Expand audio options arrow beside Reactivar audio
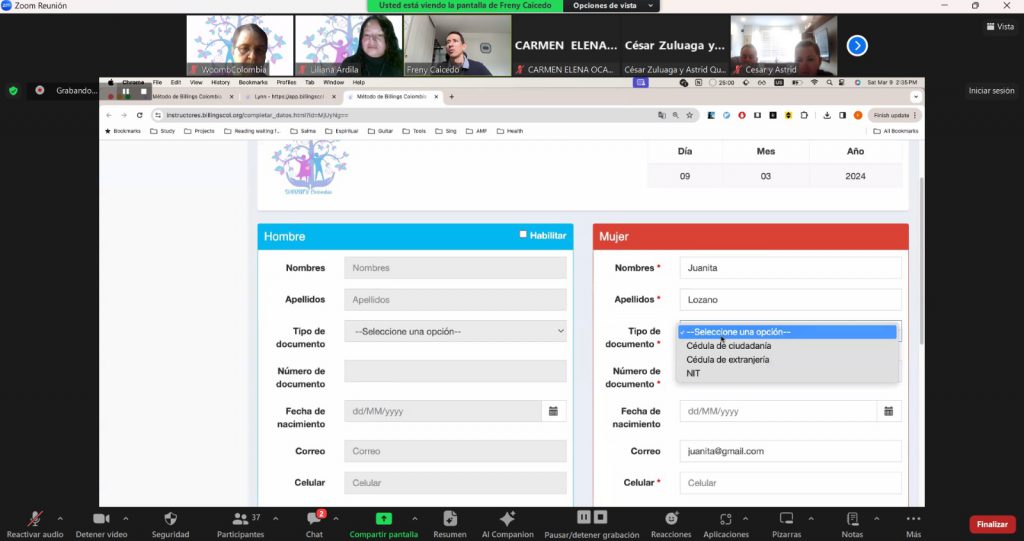The width and height of the screenshot is (1024, 541). click(60, 518)
